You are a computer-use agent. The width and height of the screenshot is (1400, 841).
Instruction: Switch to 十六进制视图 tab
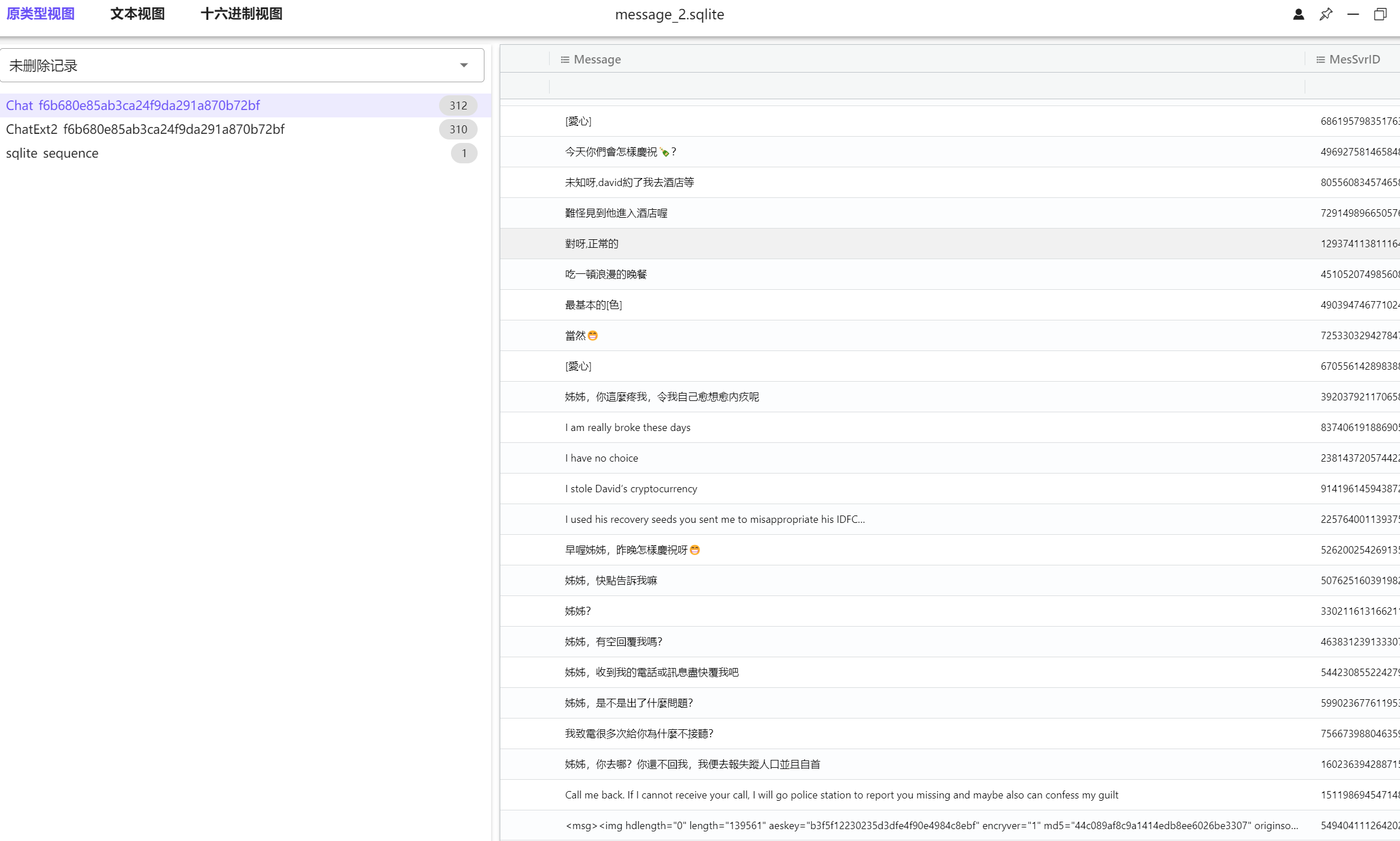242,14
